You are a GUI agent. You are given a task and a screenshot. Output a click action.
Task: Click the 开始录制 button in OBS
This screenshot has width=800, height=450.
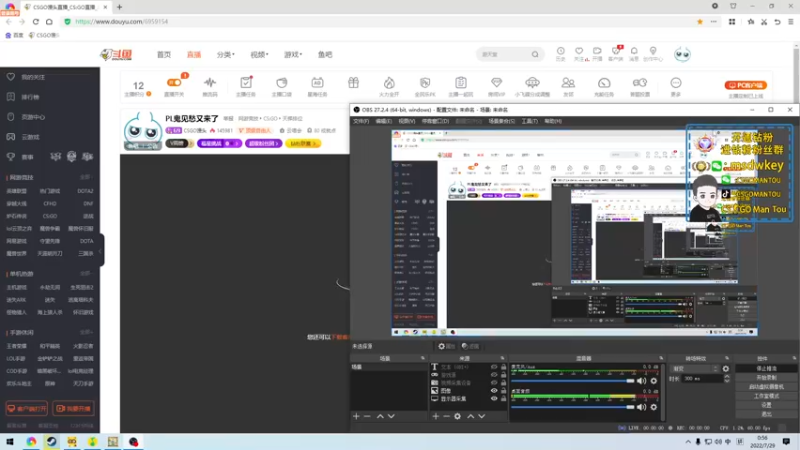766,378
